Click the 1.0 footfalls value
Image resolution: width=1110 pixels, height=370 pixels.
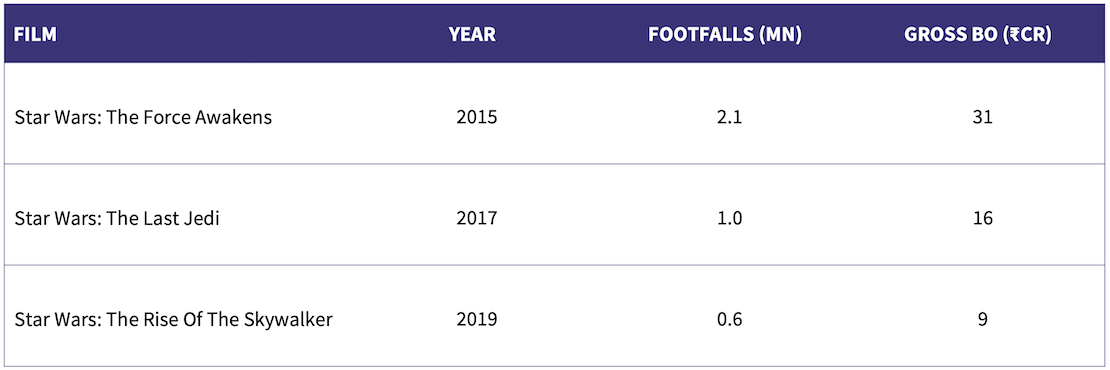[x=729, y=219]
